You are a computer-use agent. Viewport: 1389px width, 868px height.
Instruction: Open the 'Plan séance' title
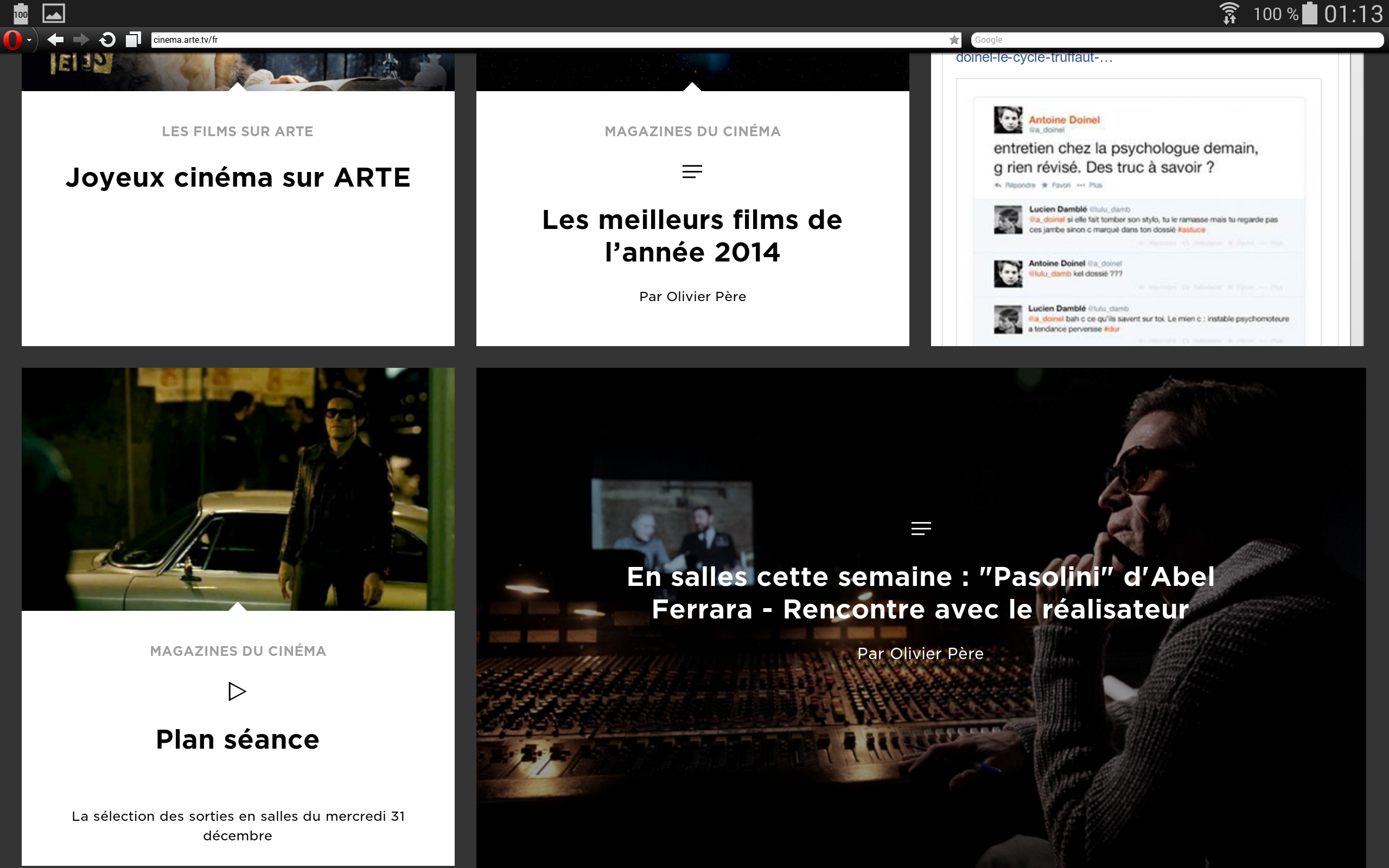pos(238,739)
